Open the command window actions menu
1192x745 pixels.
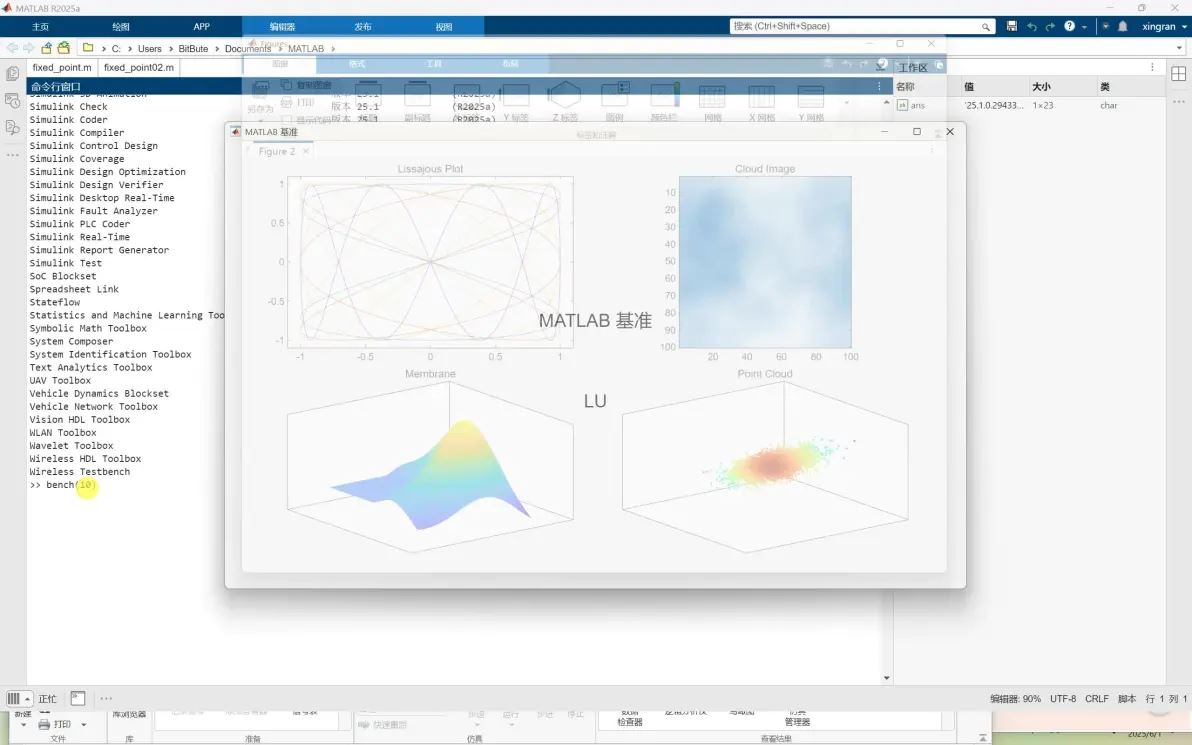(x=879, y=86)
